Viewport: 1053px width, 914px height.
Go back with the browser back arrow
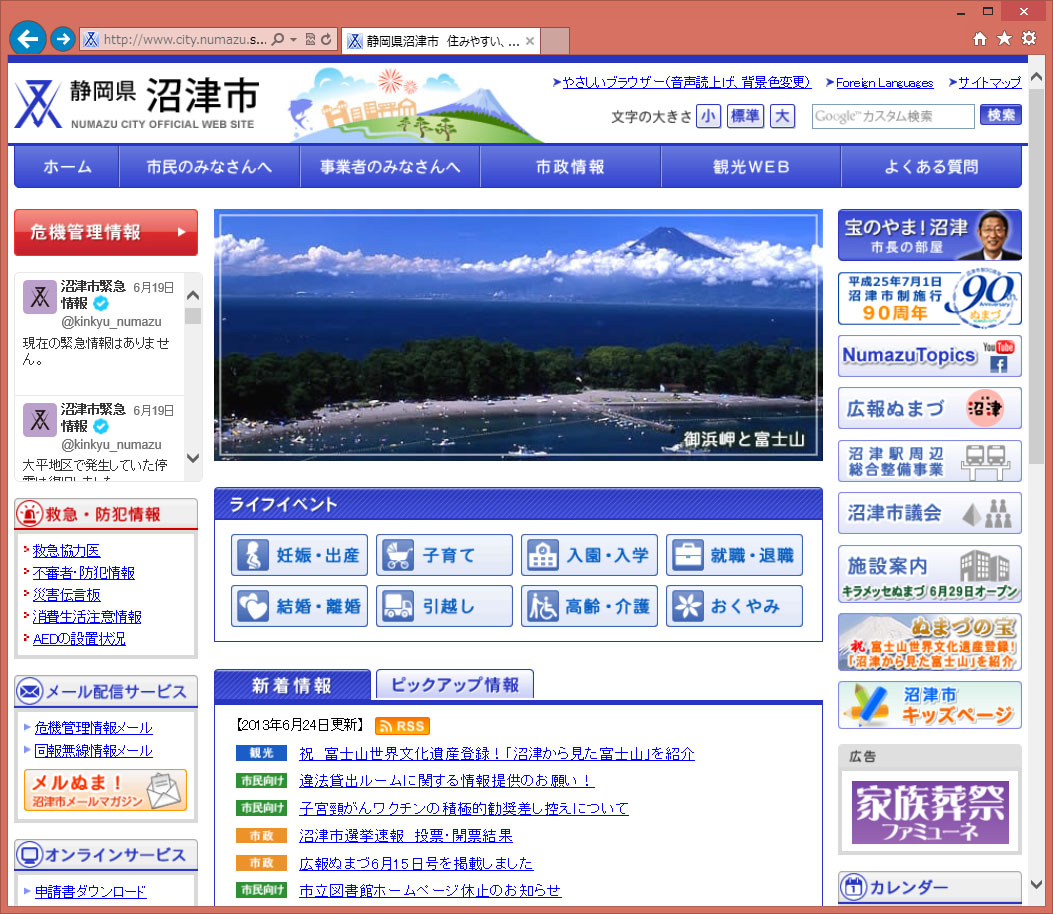[28, 39]
